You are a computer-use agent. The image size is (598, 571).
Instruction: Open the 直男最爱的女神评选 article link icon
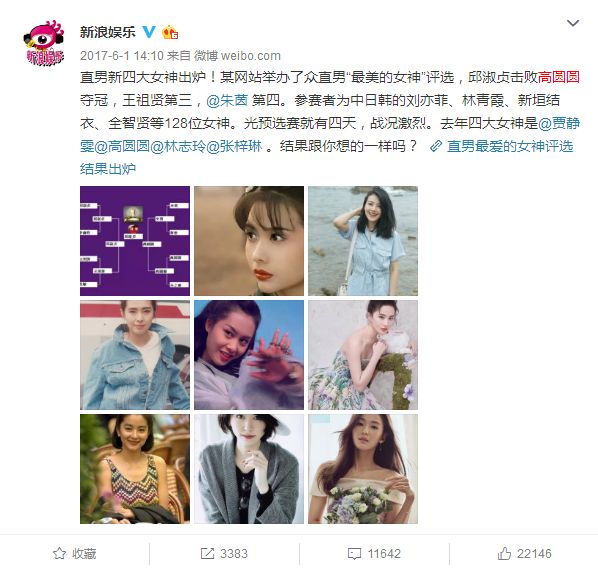point(436,146)
